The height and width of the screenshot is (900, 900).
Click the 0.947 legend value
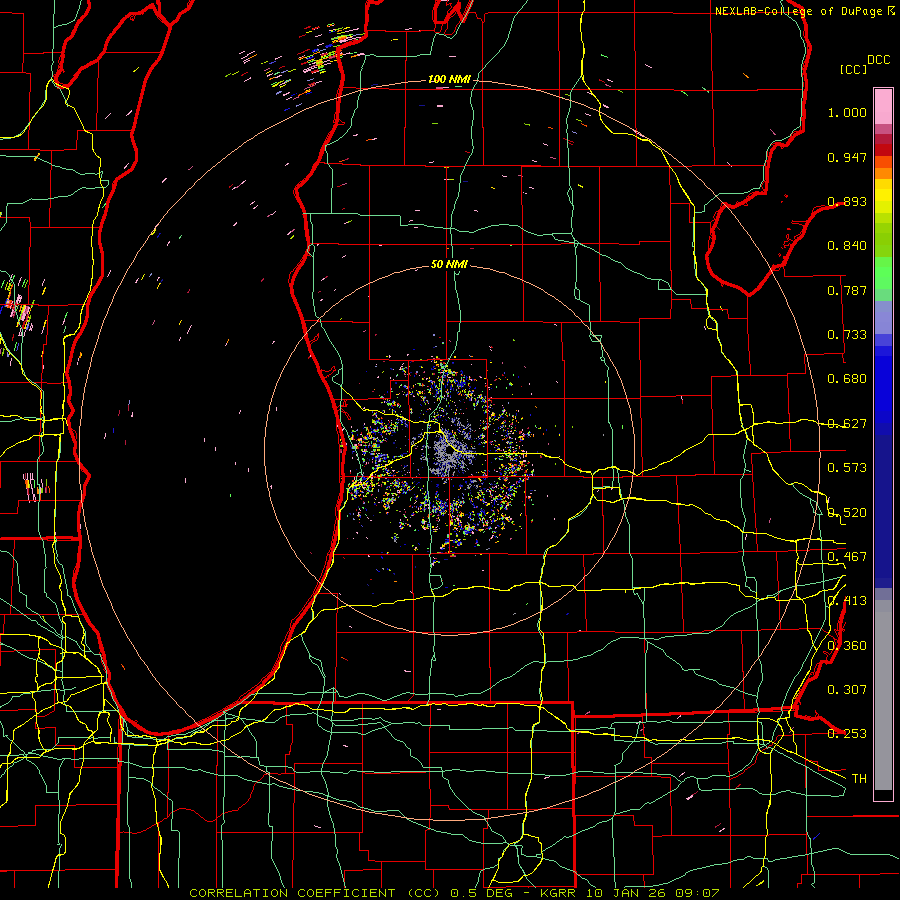847,157
